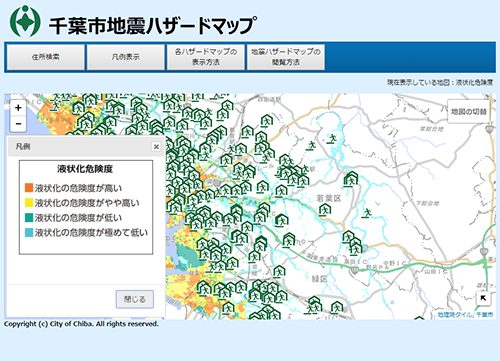Click the light blue 極めて低い legend swatch

pos(29,233)
